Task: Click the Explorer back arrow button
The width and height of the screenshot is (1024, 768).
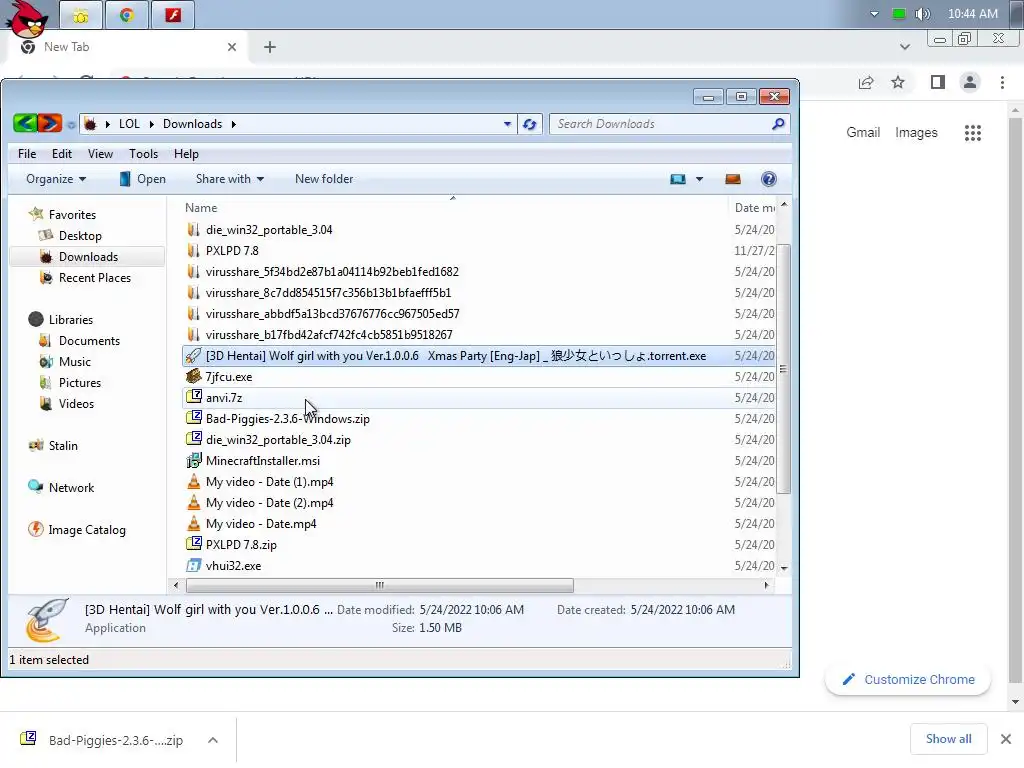Action: coord(25,123)
